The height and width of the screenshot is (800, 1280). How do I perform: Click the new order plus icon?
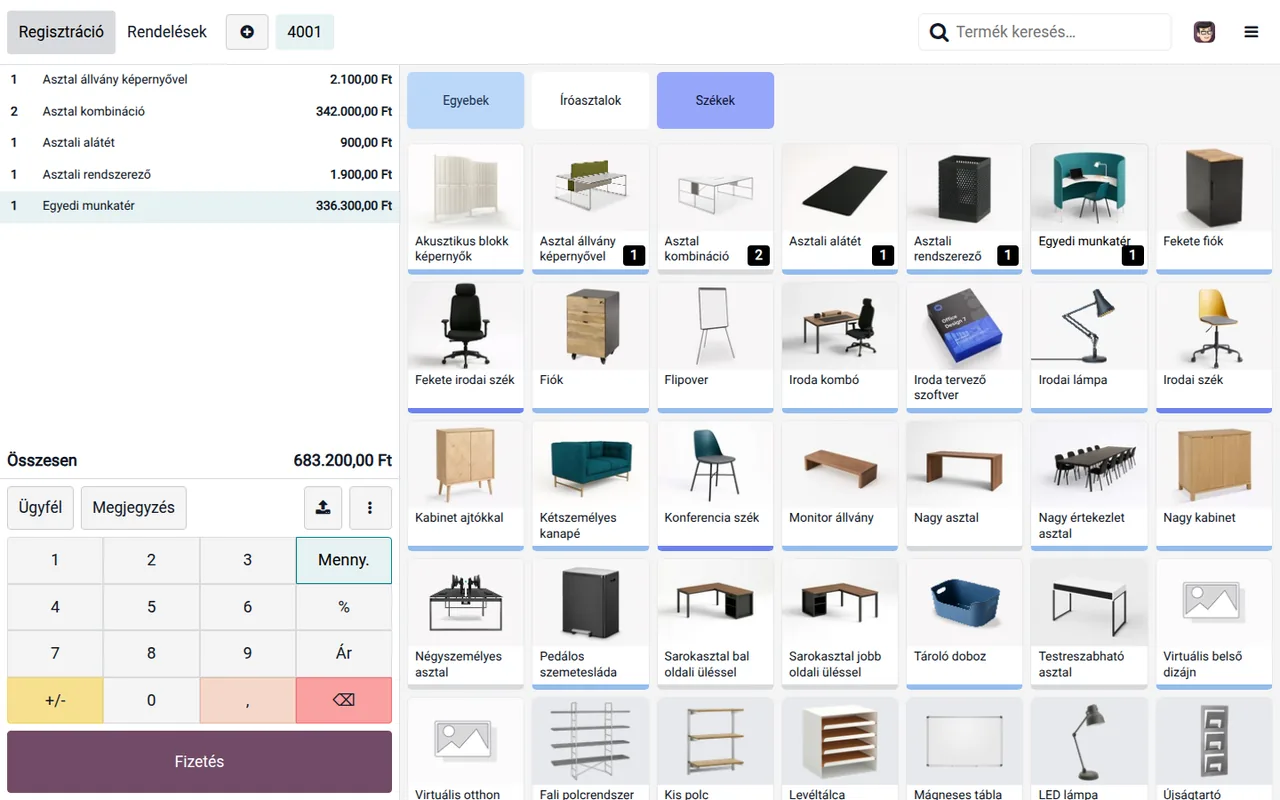click(x=247, y=32)
